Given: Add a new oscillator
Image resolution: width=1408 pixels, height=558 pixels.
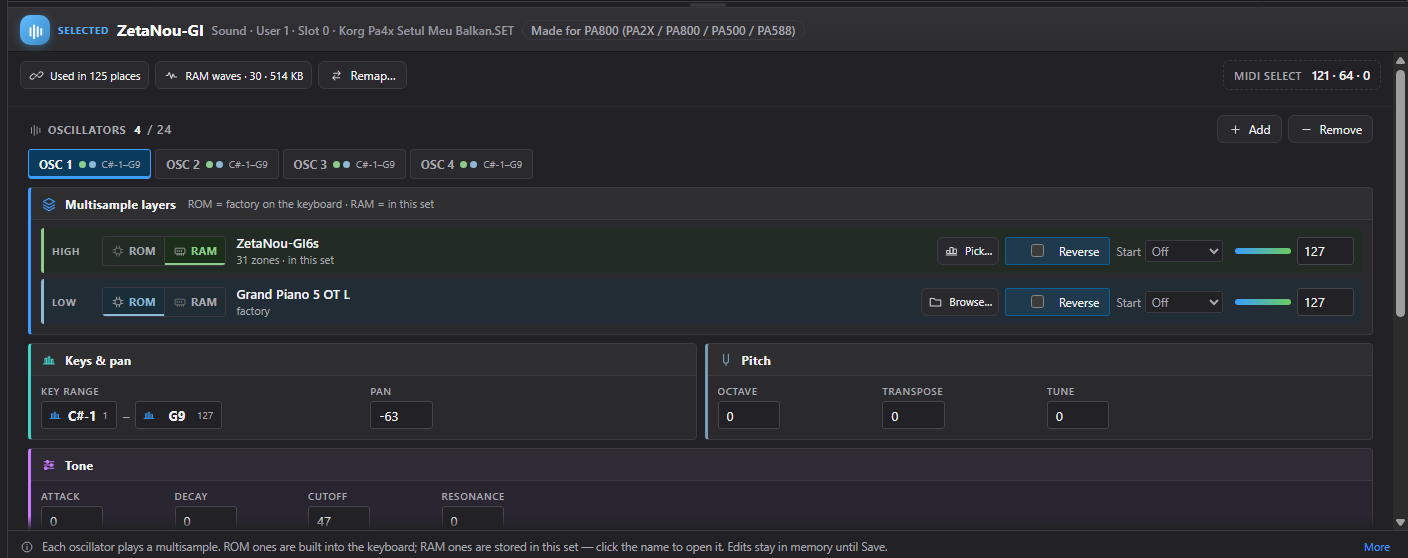Looking at the screenshot, I should point(1249,130).
